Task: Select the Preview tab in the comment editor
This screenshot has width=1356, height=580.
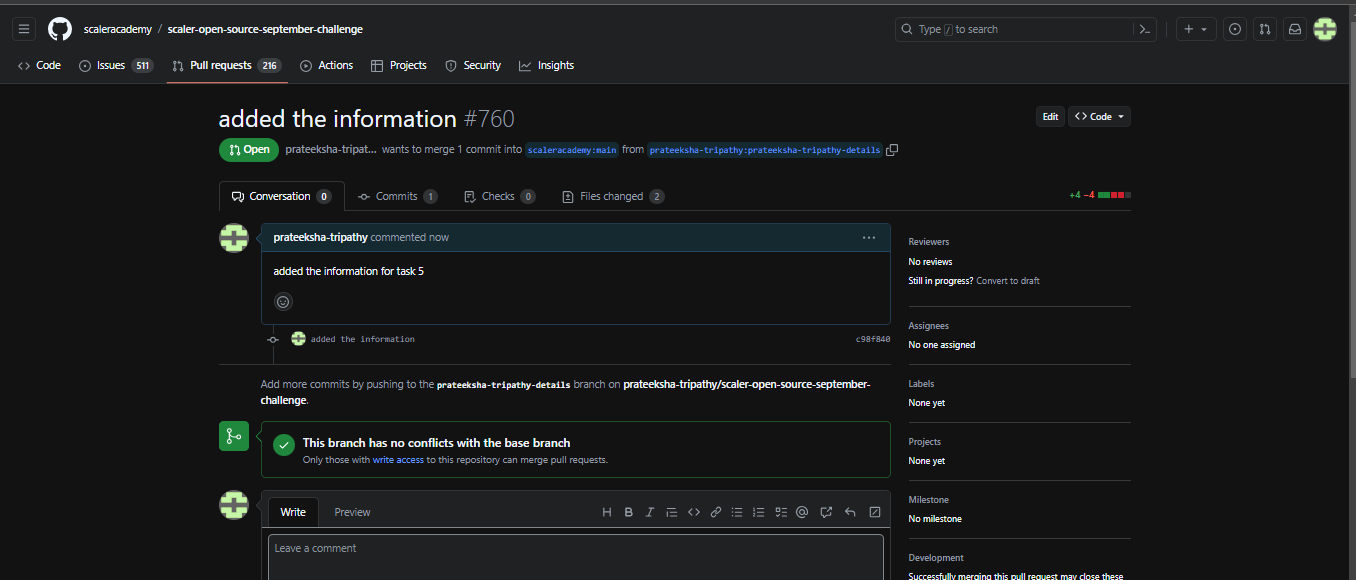Action: 352,511
